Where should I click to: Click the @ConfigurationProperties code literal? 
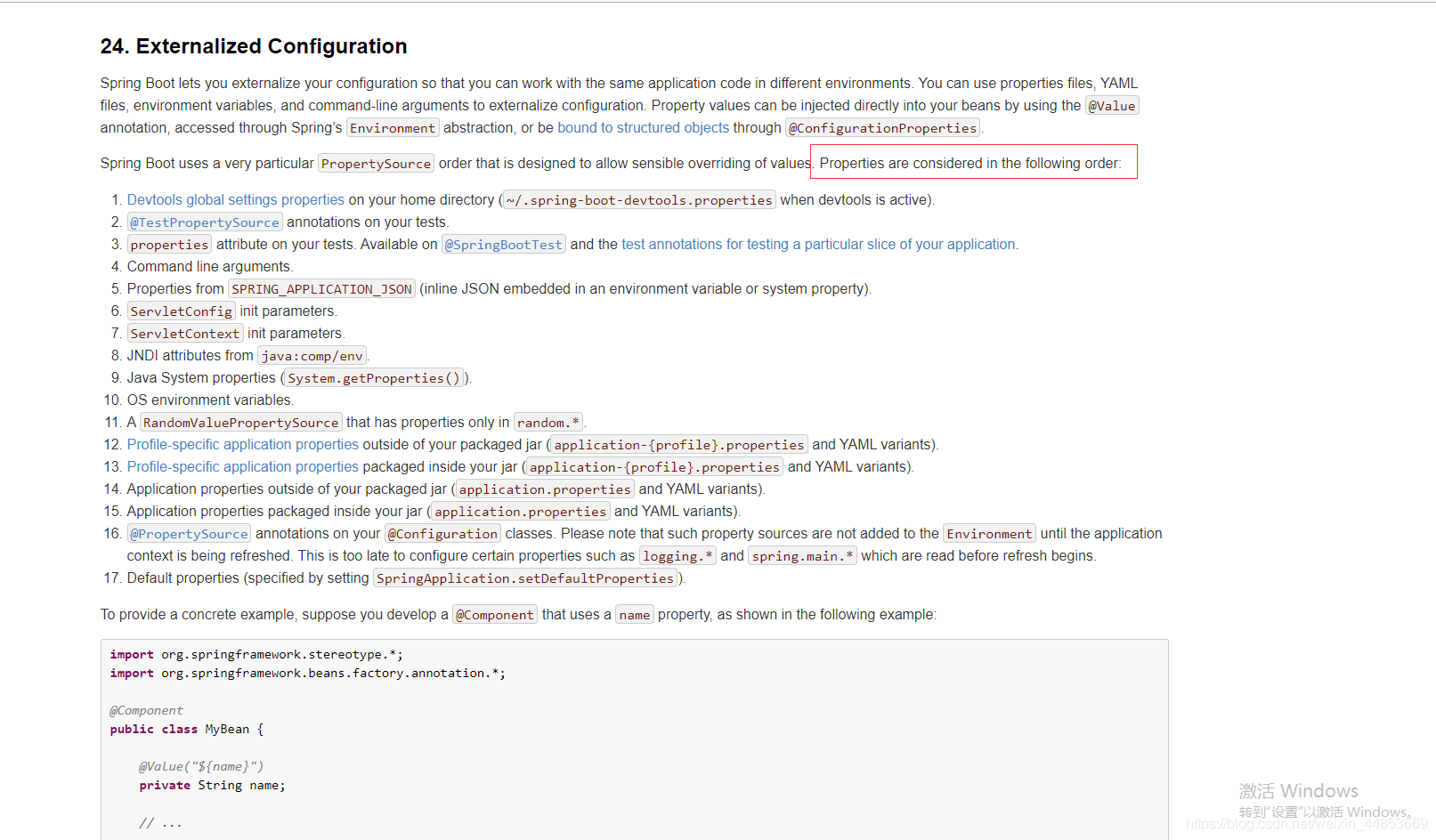point(882,128)
